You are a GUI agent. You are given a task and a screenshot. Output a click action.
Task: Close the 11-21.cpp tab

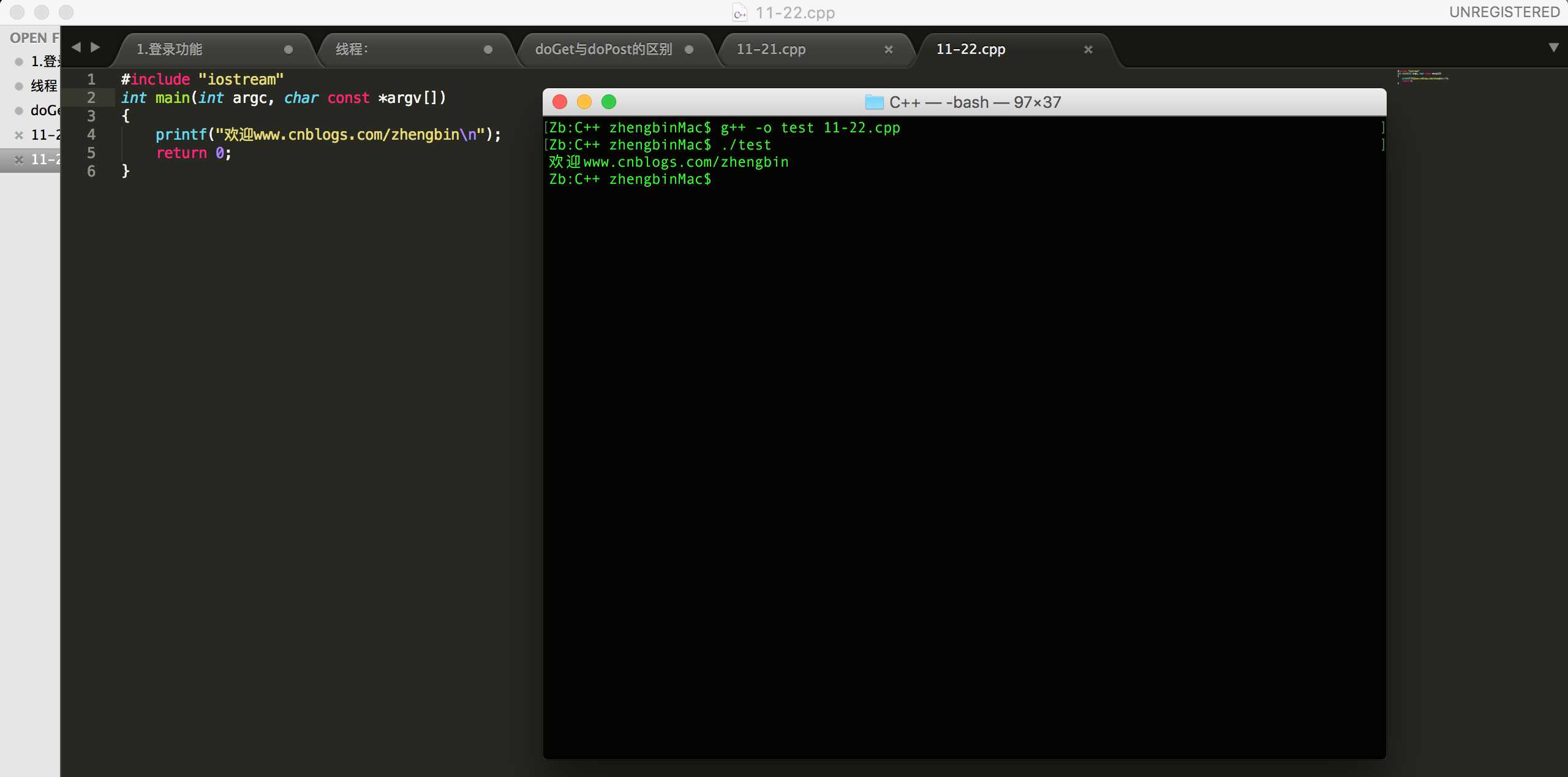point(889,50)
